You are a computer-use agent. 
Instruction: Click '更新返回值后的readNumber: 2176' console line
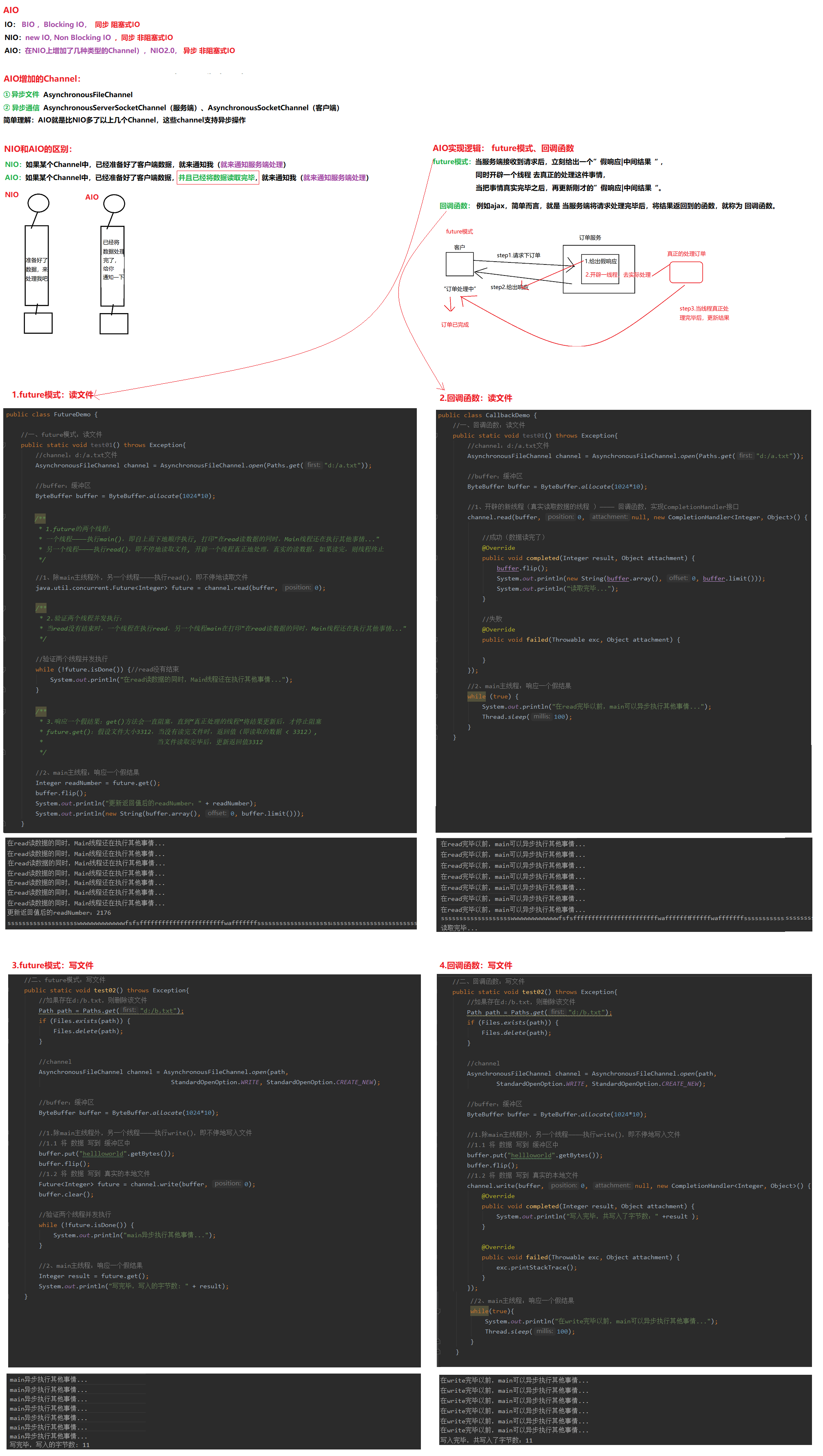[59, 912]
